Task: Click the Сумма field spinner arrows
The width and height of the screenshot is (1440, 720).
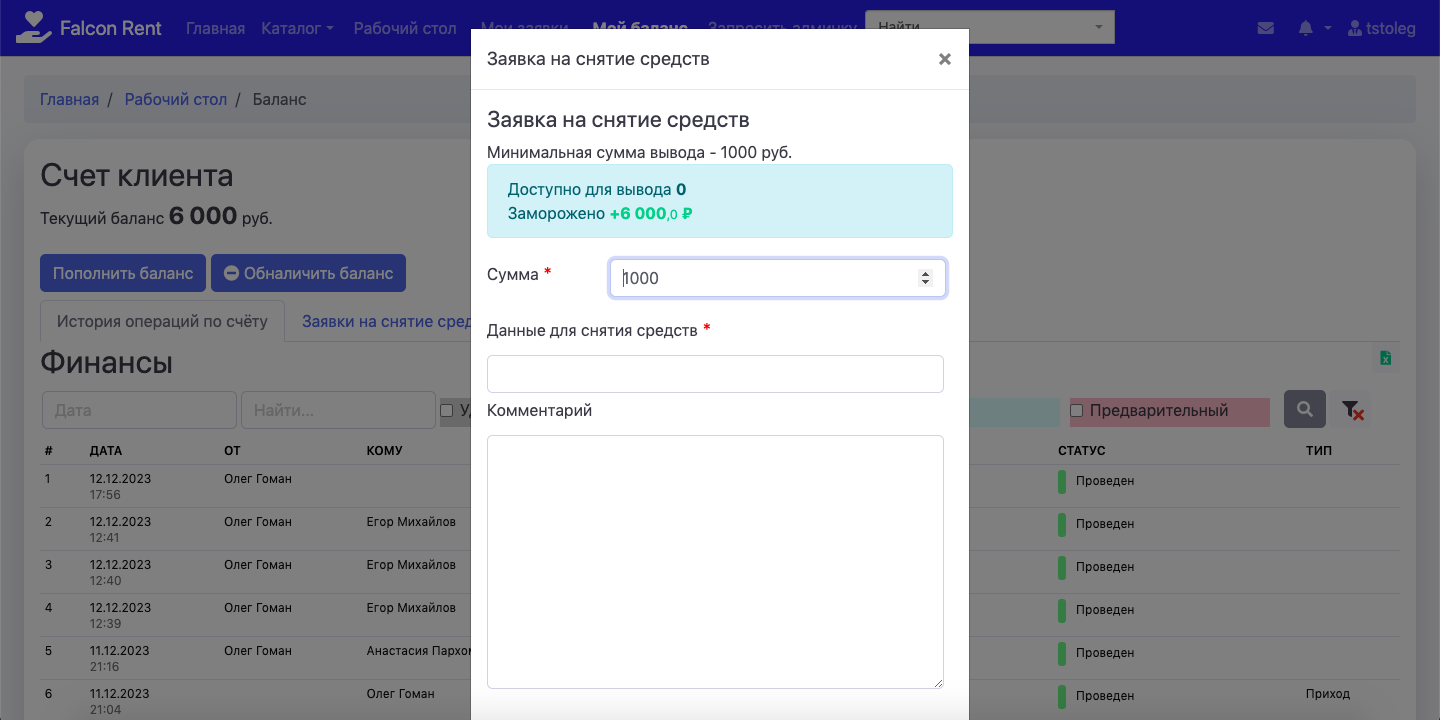Action: tap(925, 278)
